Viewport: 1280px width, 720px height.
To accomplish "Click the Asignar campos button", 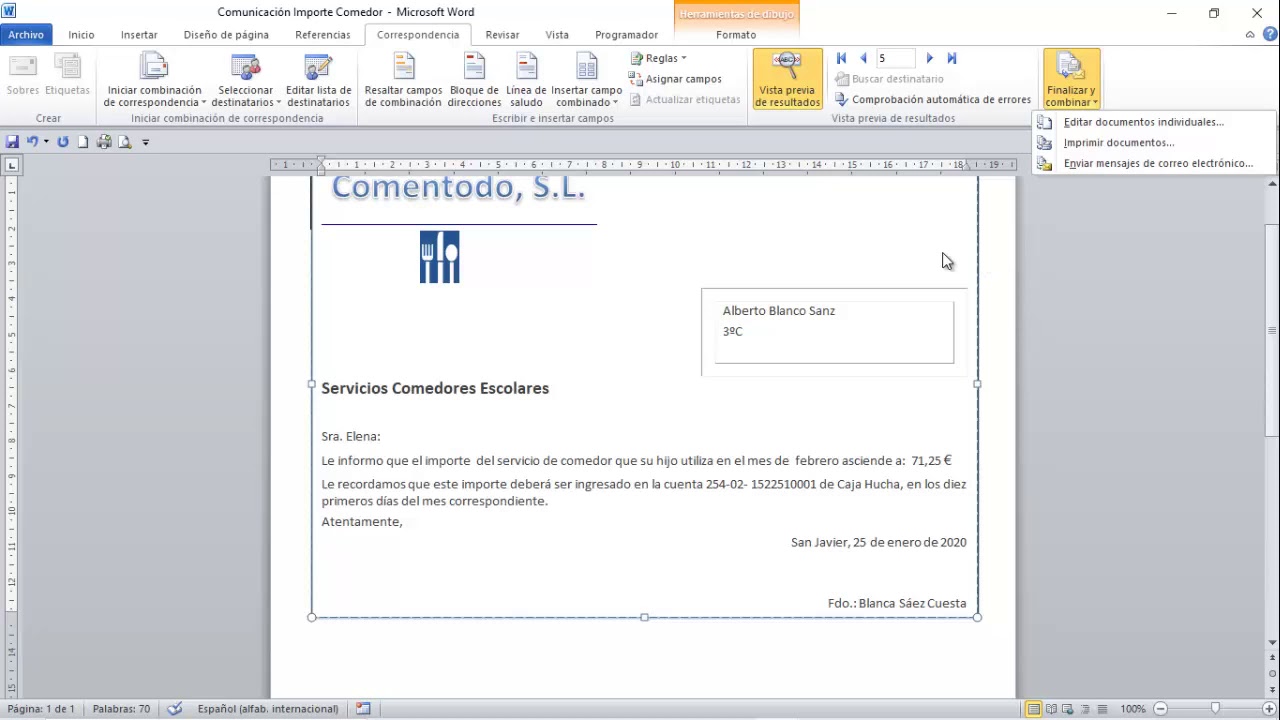I will (x=674, y=79).
